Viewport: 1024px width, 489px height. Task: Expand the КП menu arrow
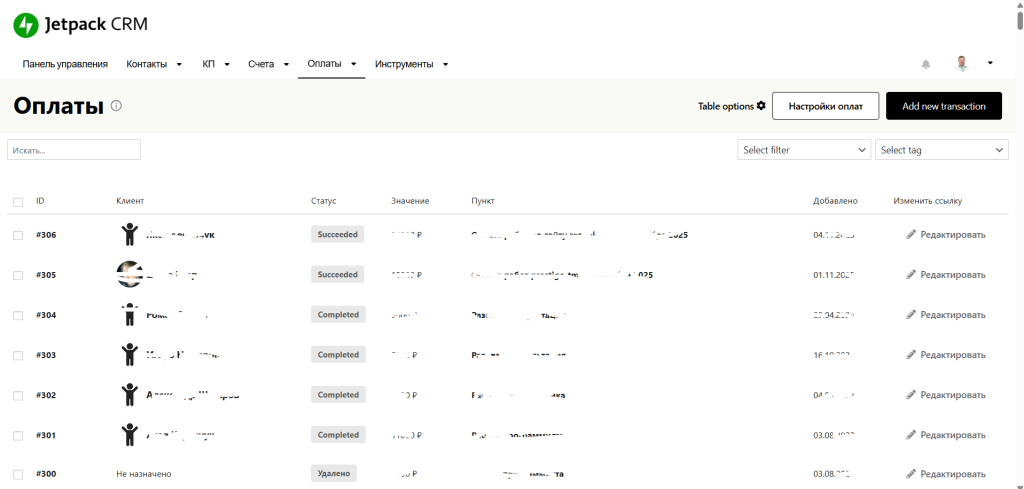(227, 65)
